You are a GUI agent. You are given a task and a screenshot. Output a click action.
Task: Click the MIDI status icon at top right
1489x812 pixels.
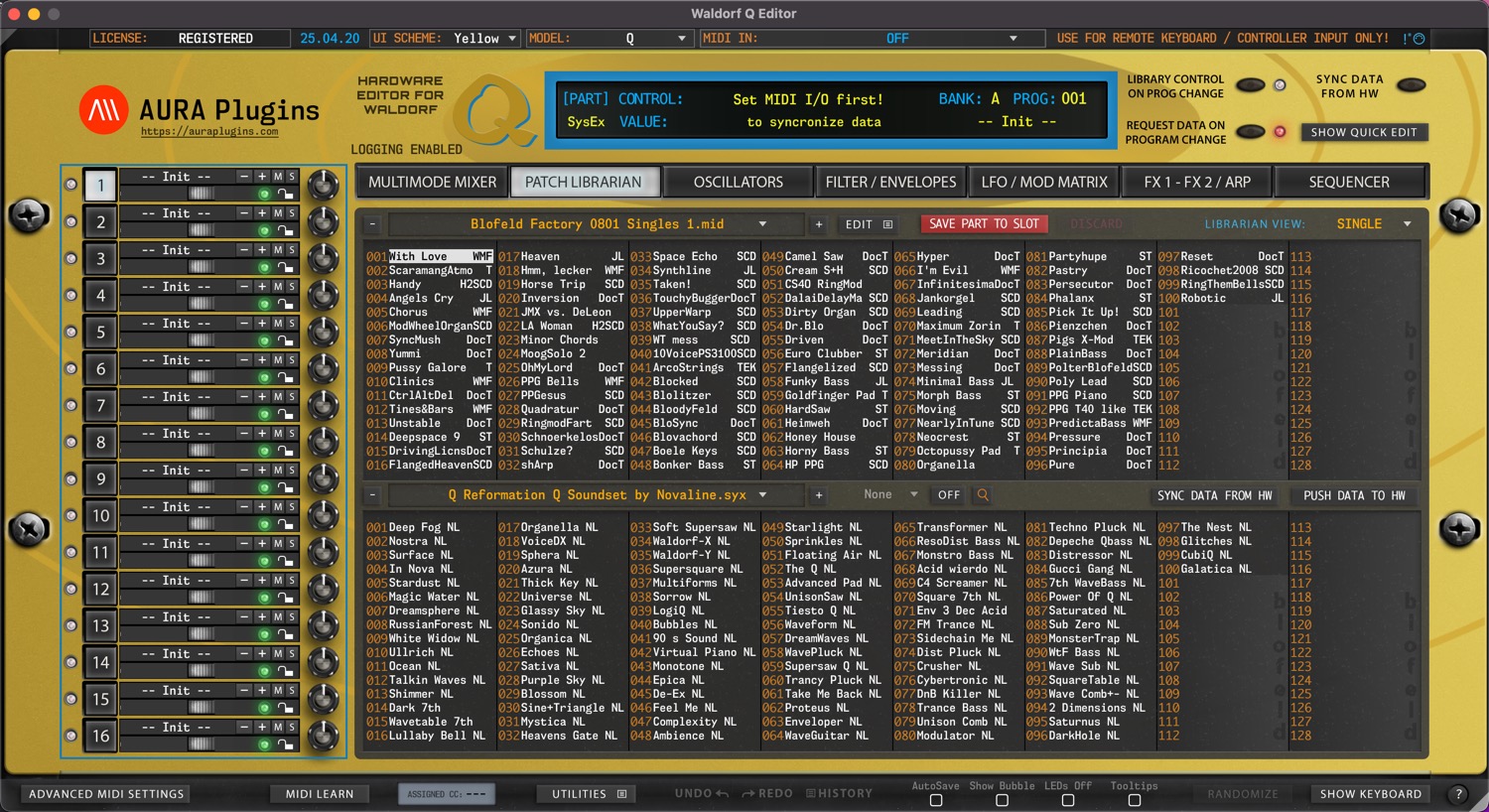tap(1415, 39)
